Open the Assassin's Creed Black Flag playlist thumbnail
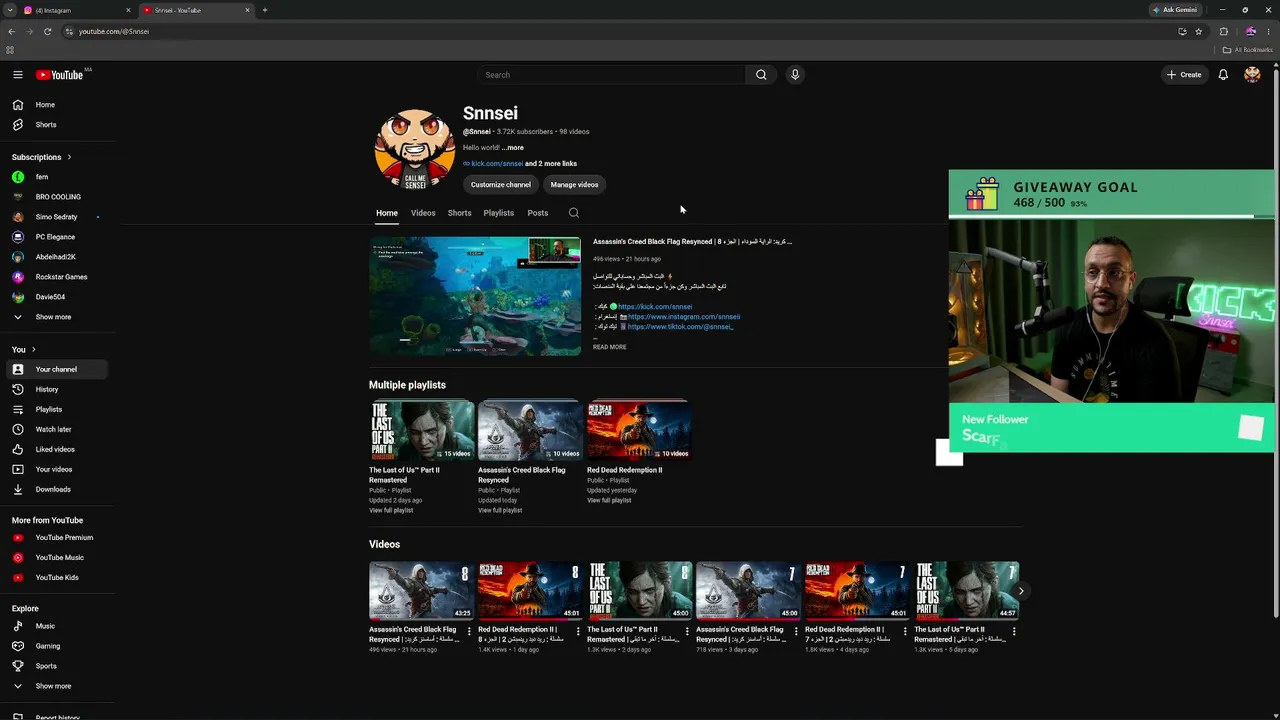 click(530, 431)
